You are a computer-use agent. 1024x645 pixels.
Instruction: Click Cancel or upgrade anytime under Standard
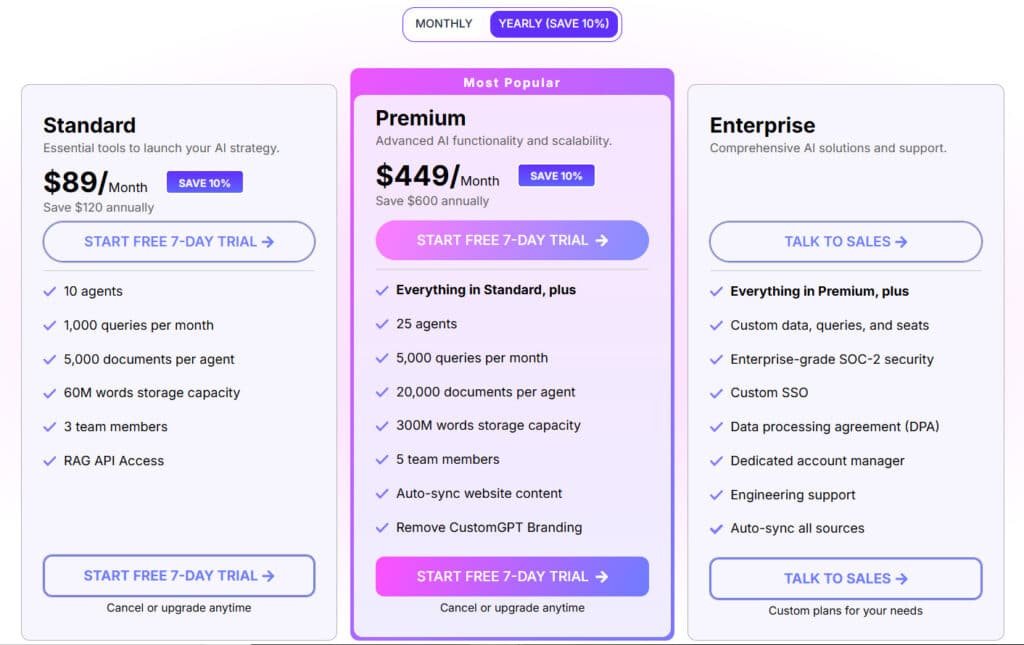point(178,607)
